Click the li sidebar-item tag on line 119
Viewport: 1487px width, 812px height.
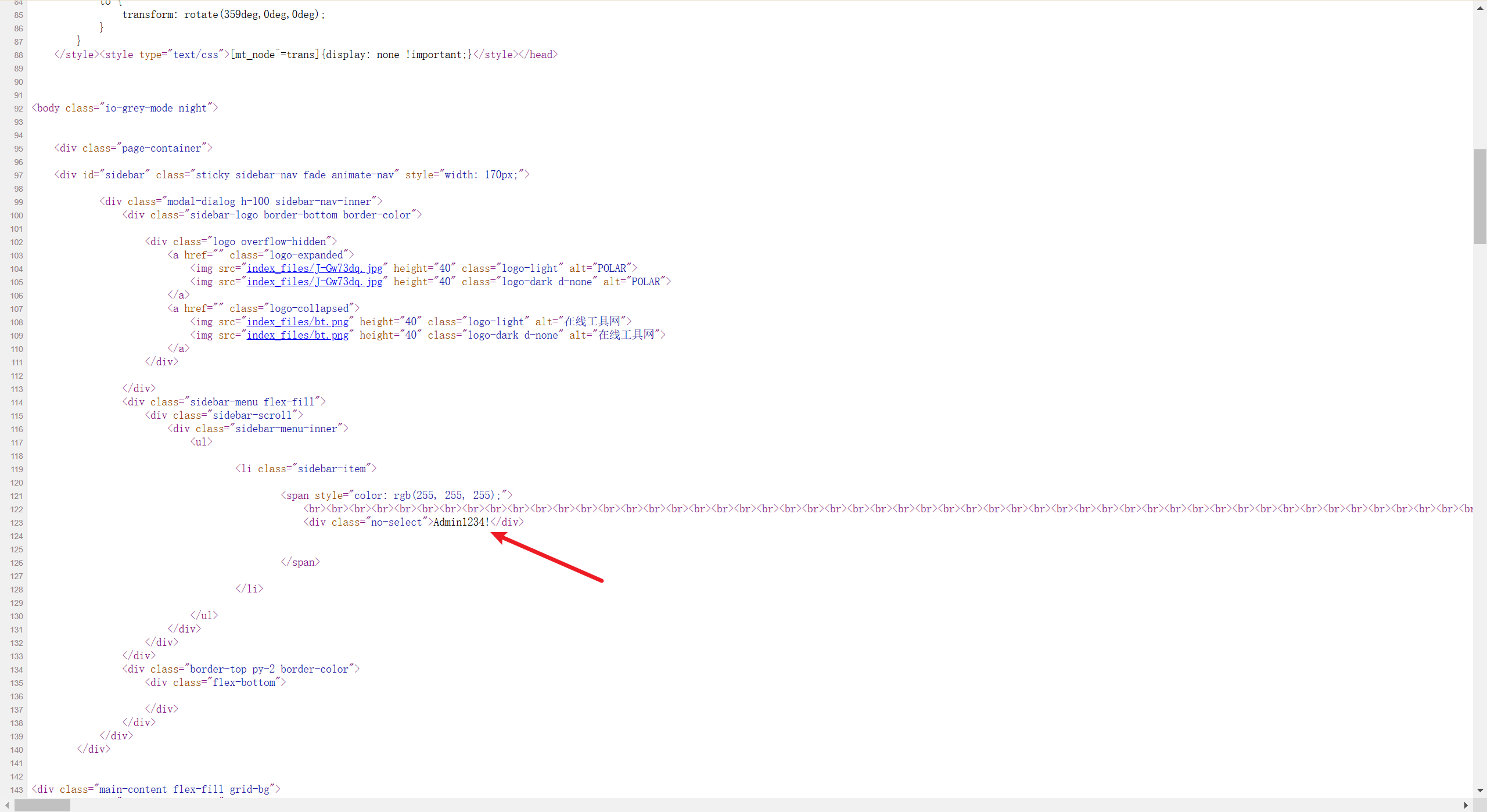[x=306, y=469]
